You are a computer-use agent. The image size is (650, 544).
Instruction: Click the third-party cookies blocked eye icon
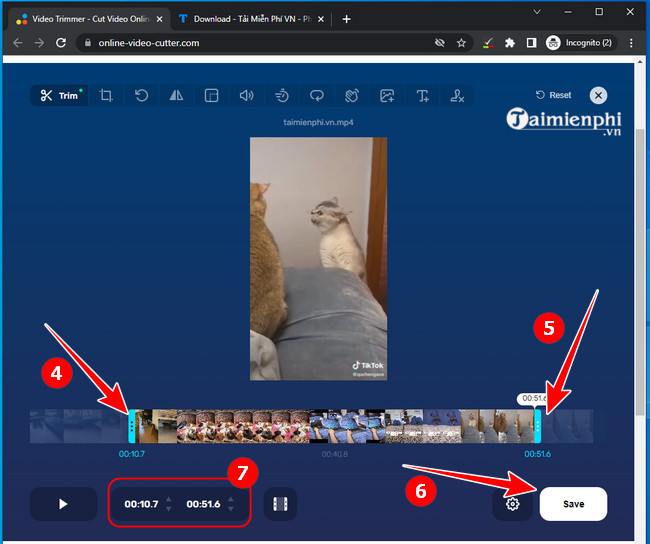[x=440, y=43]
